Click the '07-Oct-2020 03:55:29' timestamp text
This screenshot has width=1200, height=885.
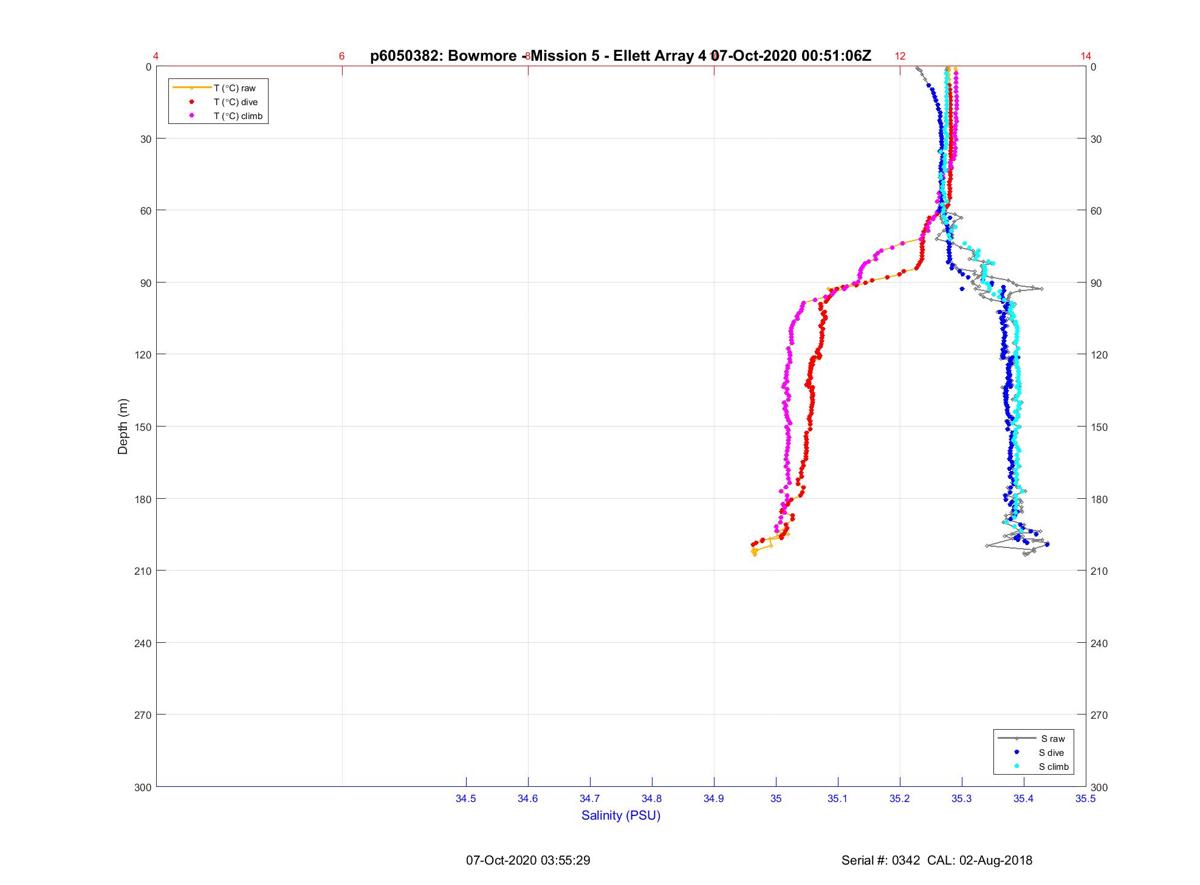click(x=528, y=860)
